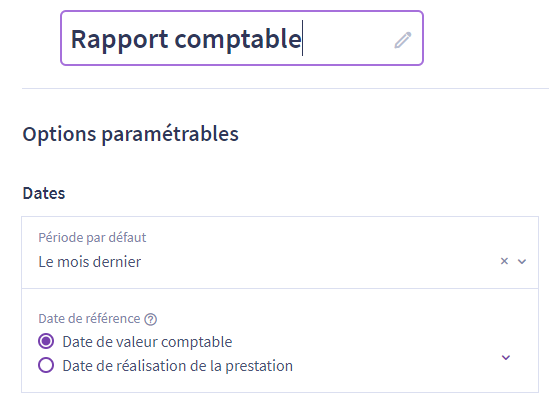549x407 pixels.
Task: Click the "Date de référence" label text
Action: point(89,318)
